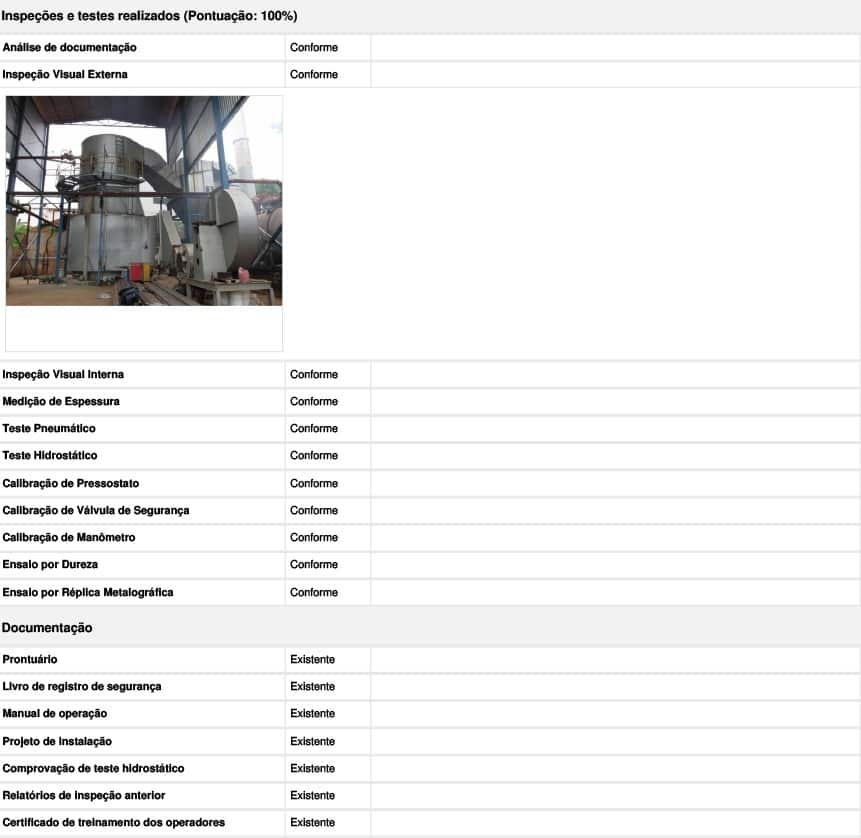The height and width of the screenshot is (838, 861).
Task: Click the 'Inspeção Visual Interna' label
Action: point(63,374)
